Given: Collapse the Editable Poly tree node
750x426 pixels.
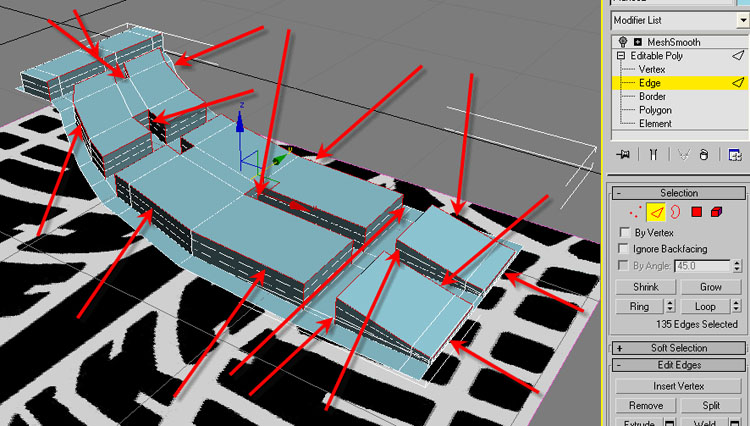Looking at the screenshot, I should [x=621, y=56].
